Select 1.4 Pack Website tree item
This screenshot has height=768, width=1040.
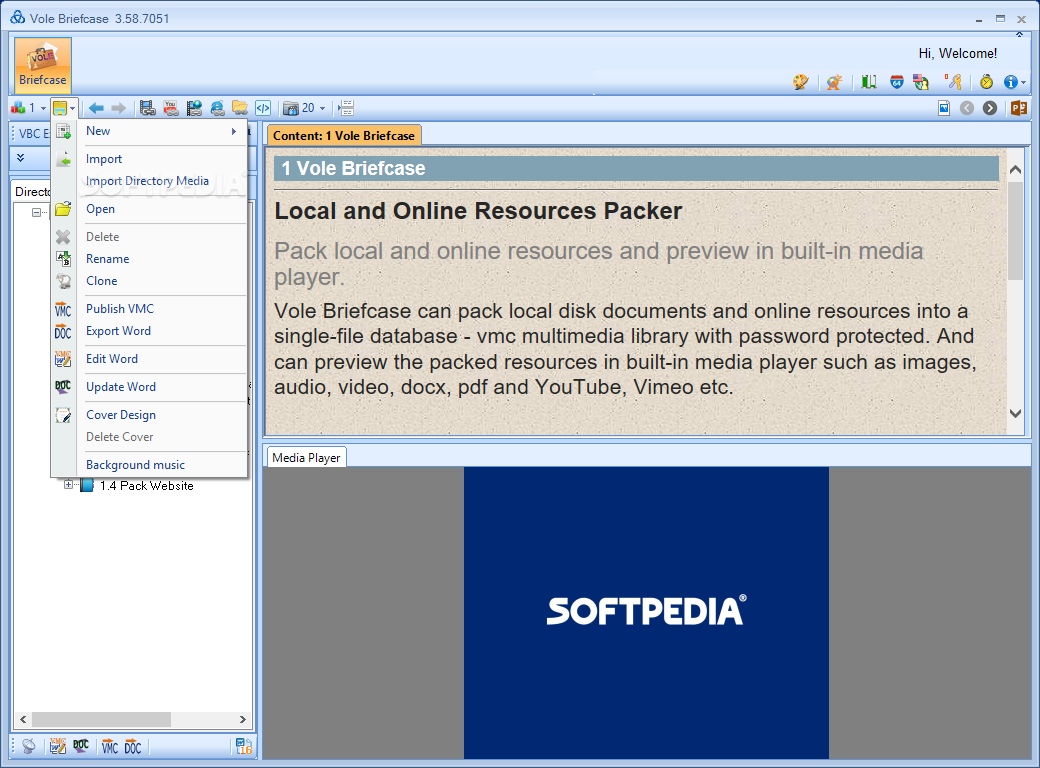(147, 486)
